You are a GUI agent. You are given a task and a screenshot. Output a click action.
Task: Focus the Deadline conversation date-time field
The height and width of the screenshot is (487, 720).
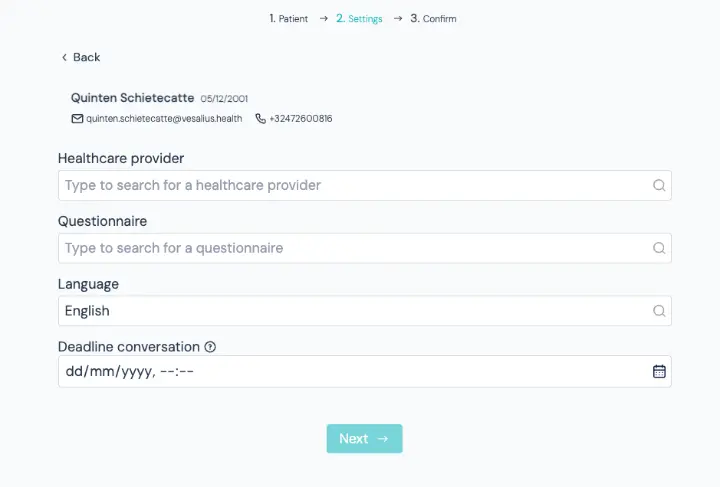coord(365,371)
